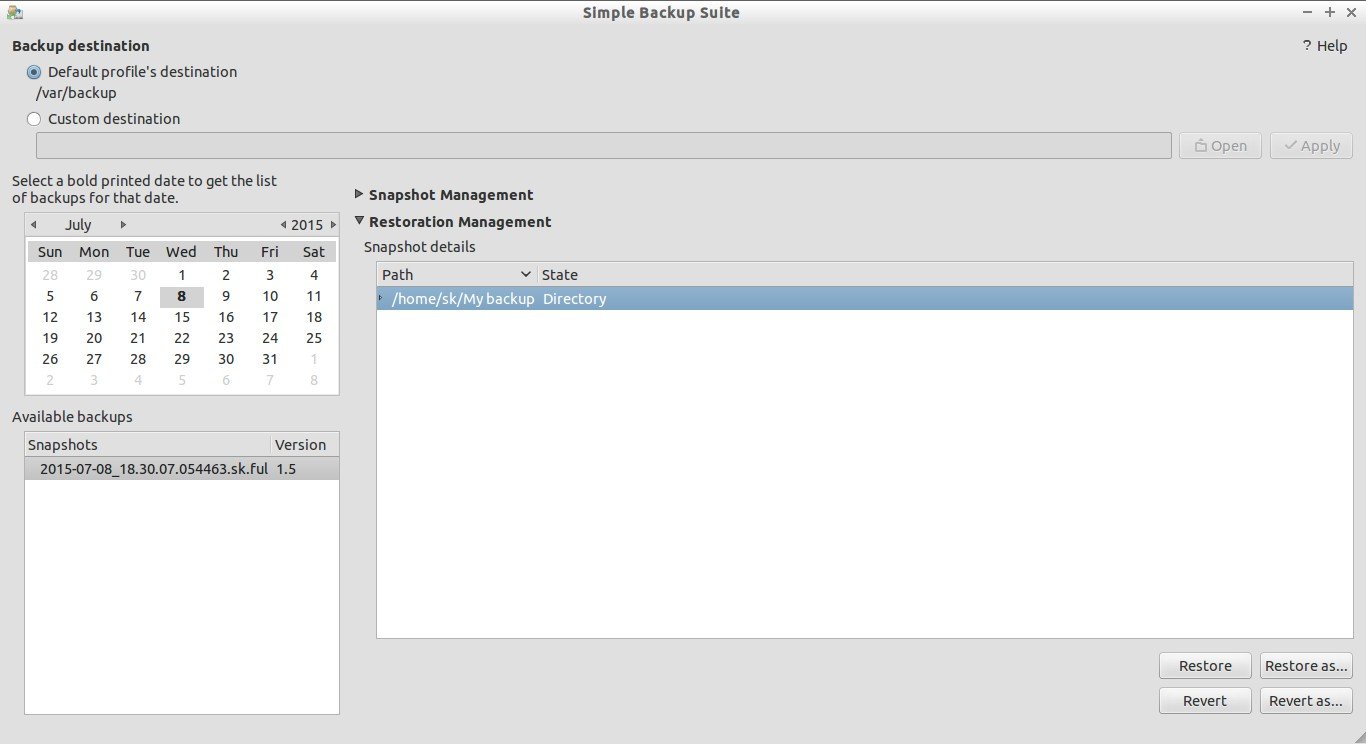This screenshot has height=744, width=1366.
Task: Expand the Snapshot Management section
Action: point(360,194)
